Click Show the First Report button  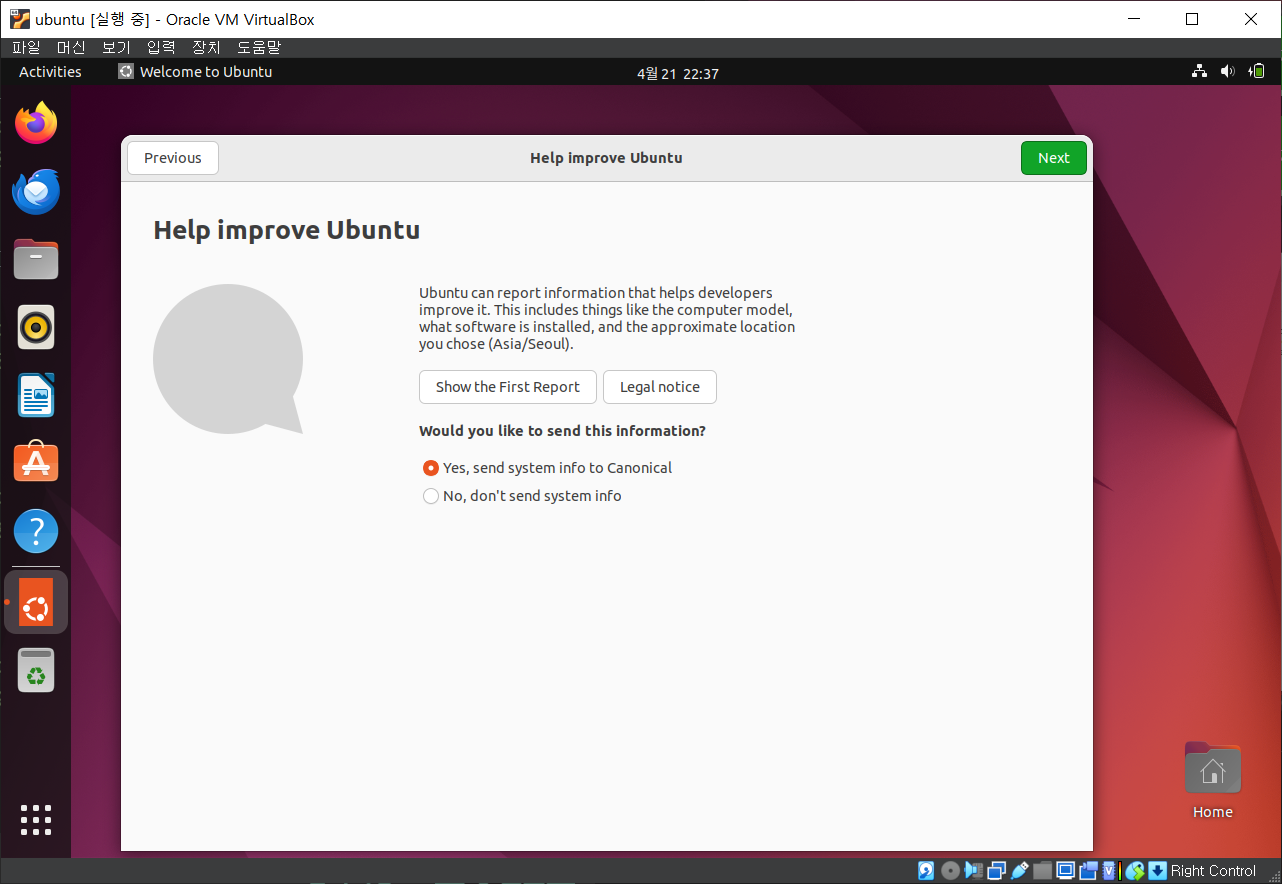[508, 387]
